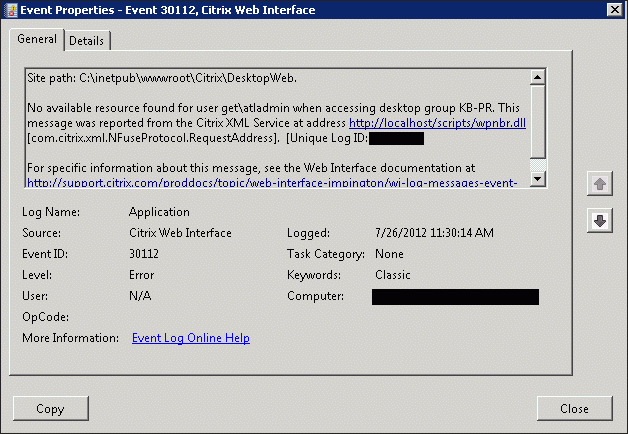This screenshot has height=434, width=628.
Task: Open the Event Log Online Help link
Action: pos(191,338)
